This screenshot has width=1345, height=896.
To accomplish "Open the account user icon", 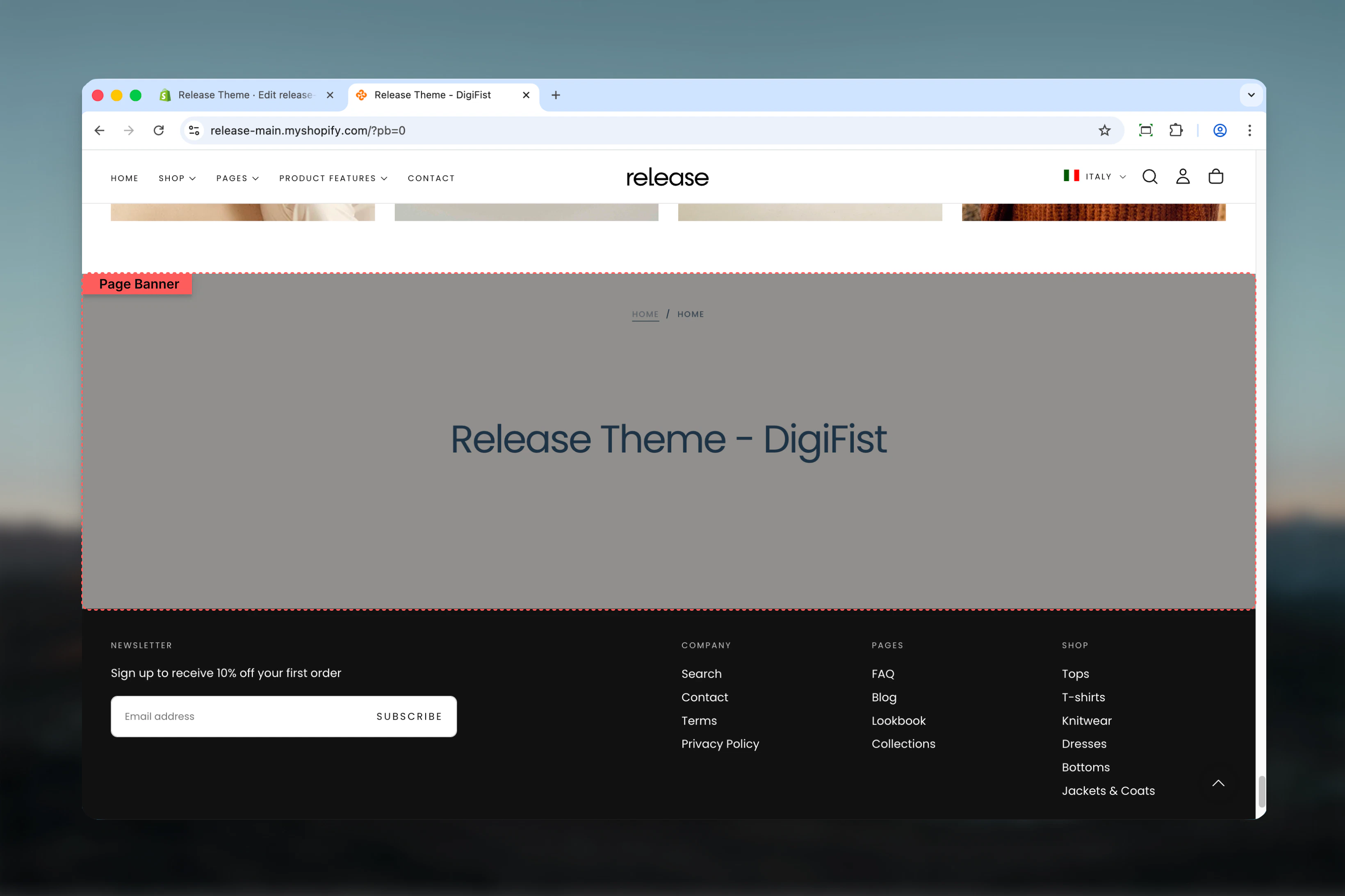I will pyautogui.click(x=1183, y=177).
